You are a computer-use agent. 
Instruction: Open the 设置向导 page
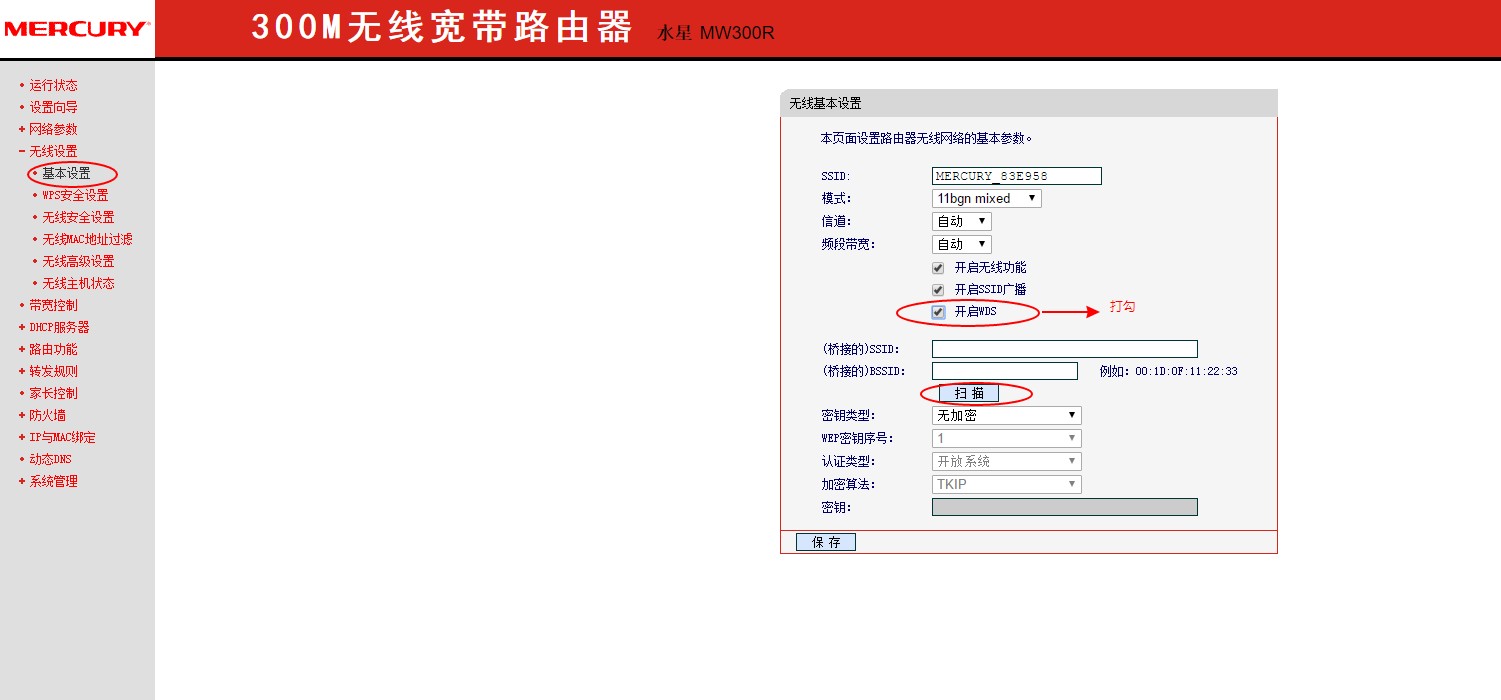coord(52,107)
